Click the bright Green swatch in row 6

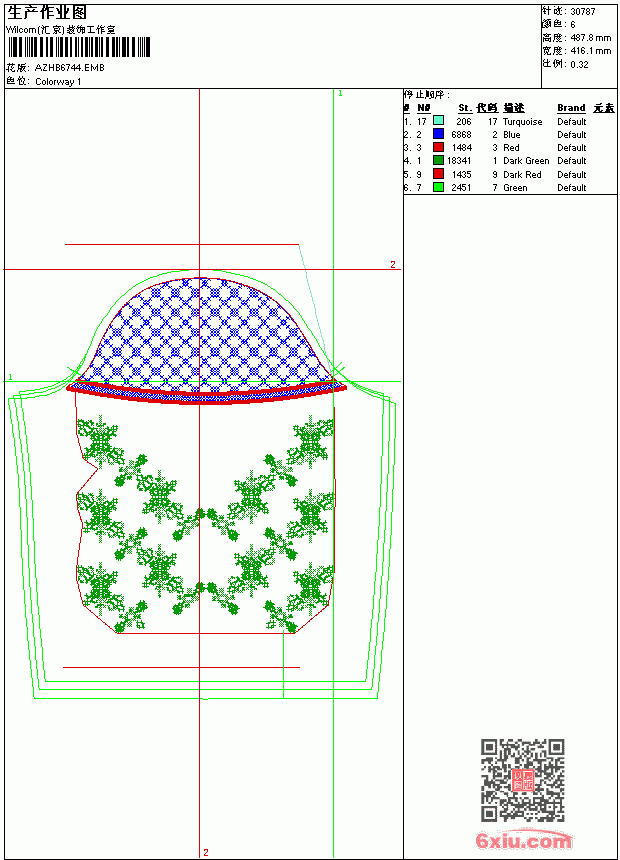(x=438, y=187)
